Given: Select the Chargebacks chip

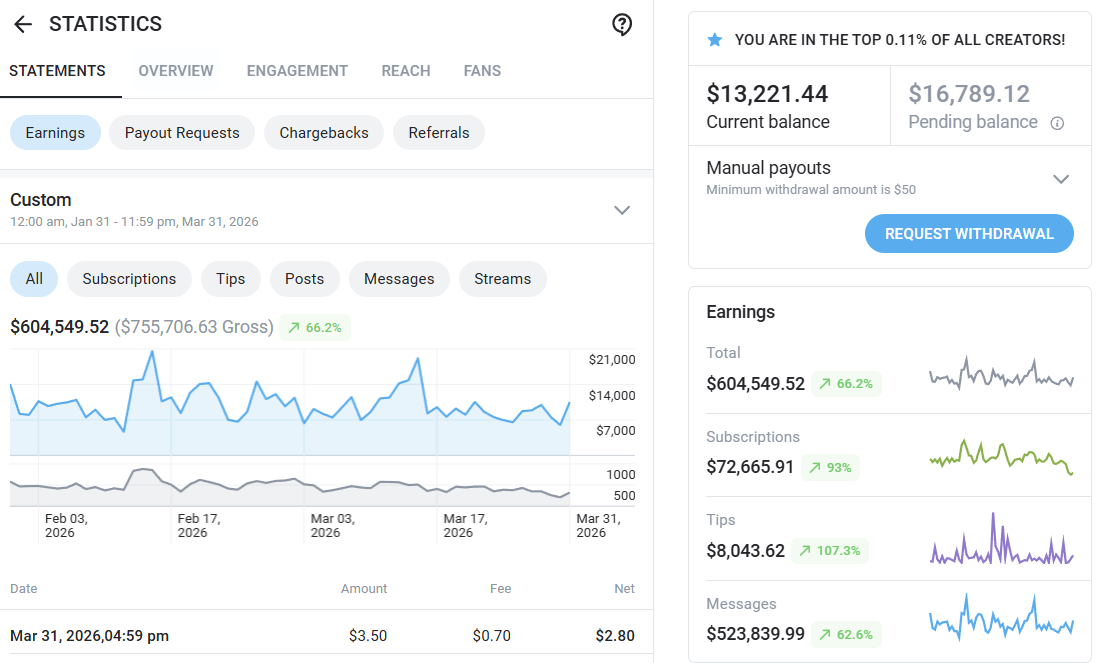Looking at the screenshot, I should 324,133.
